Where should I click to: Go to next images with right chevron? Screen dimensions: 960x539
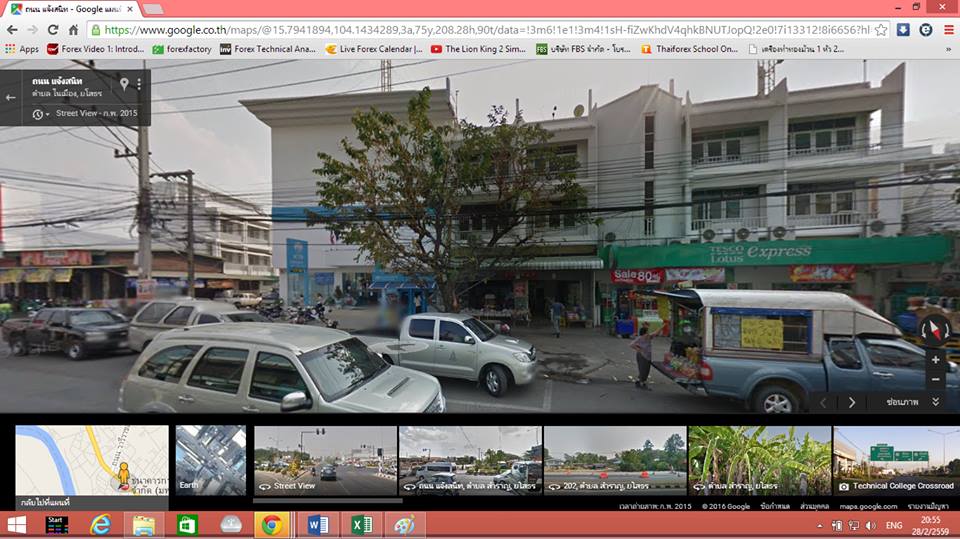coord(852,402)
